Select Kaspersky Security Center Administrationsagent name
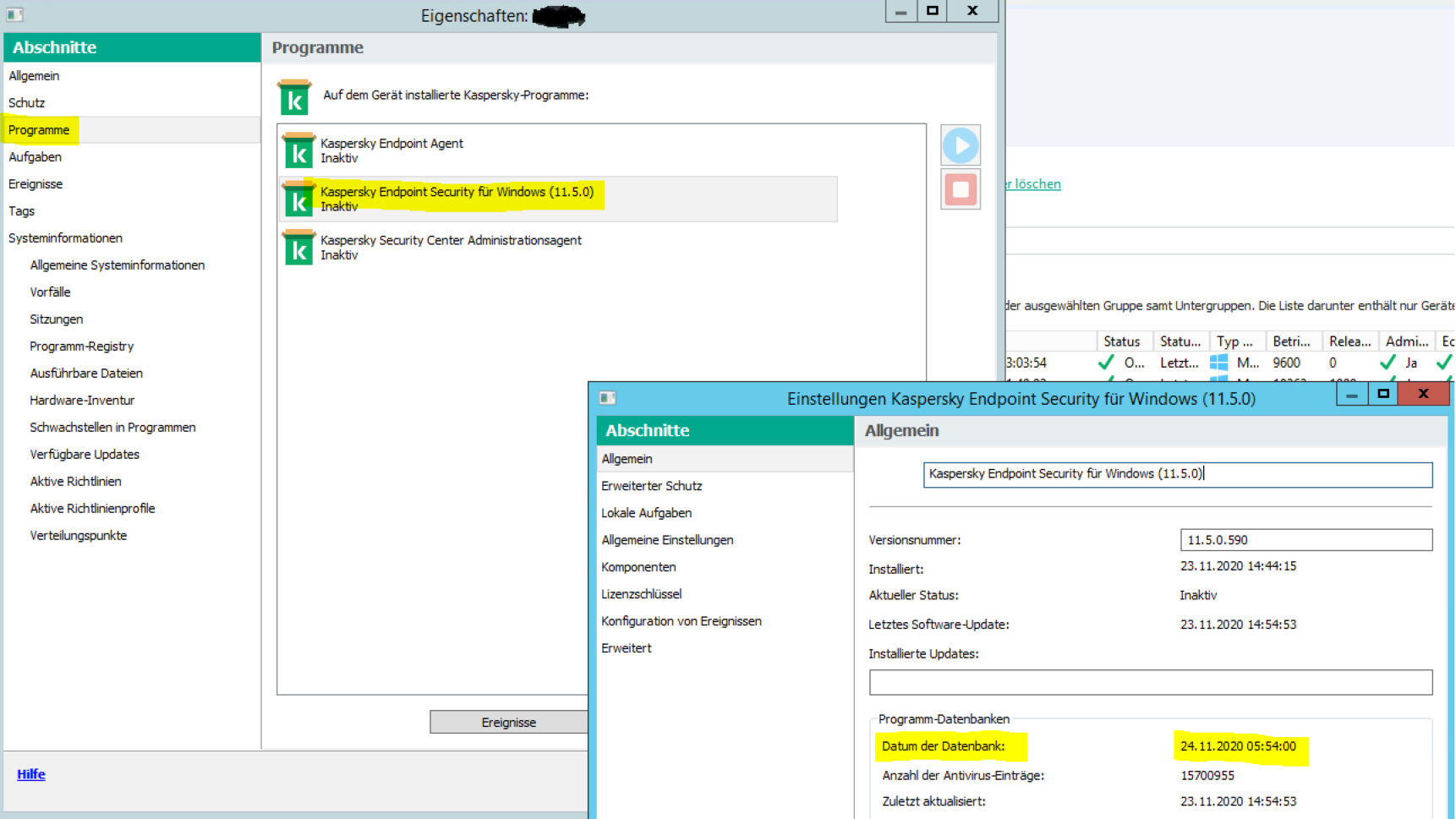The image size is (1456, 819). (x=451, y=241)
